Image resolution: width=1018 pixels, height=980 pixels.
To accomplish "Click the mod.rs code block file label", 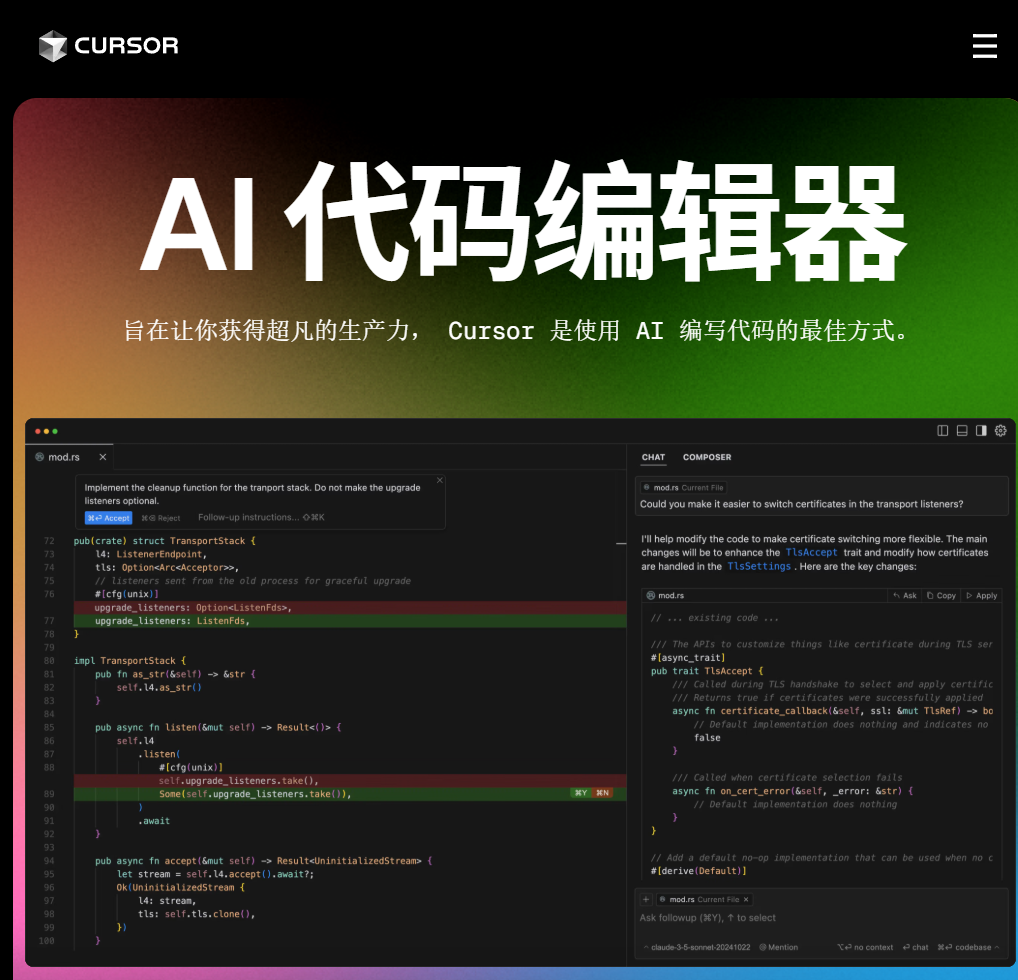I will pyautogui.click(x=665, y=596).
